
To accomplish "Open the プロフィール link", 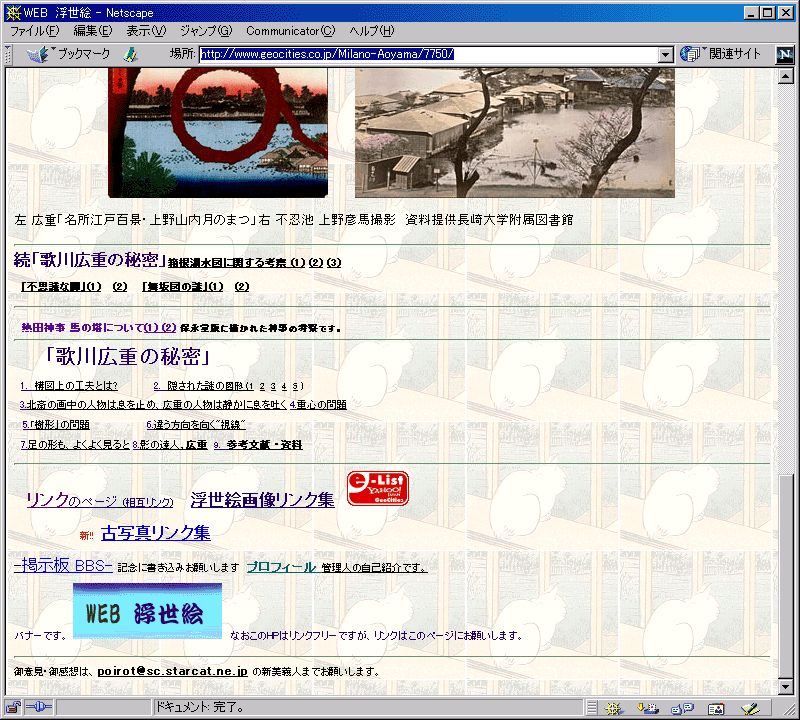I will point(281,567).
